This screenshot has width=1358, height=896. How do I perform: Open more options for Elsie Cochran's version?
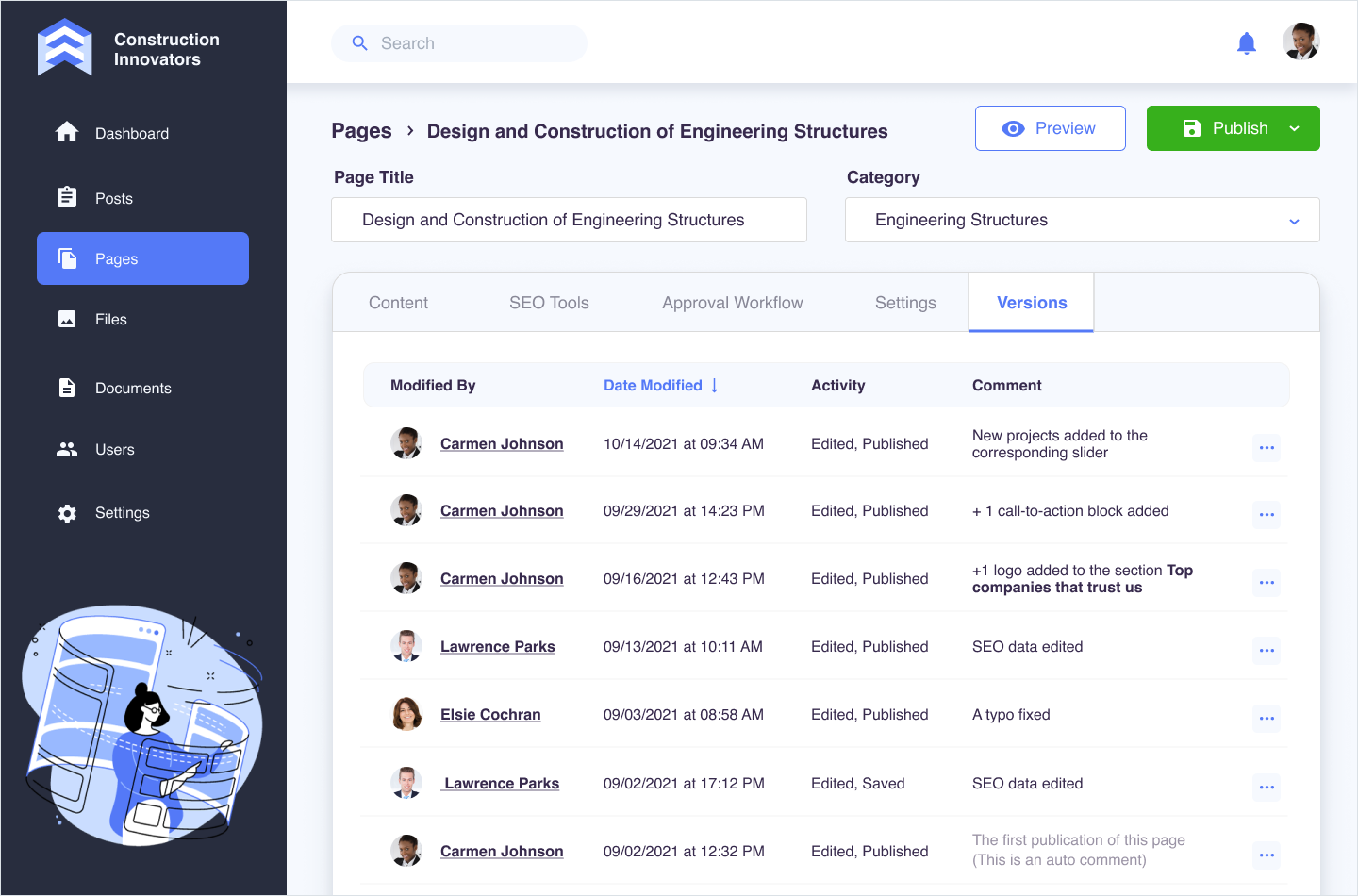tap(1267, 718)
